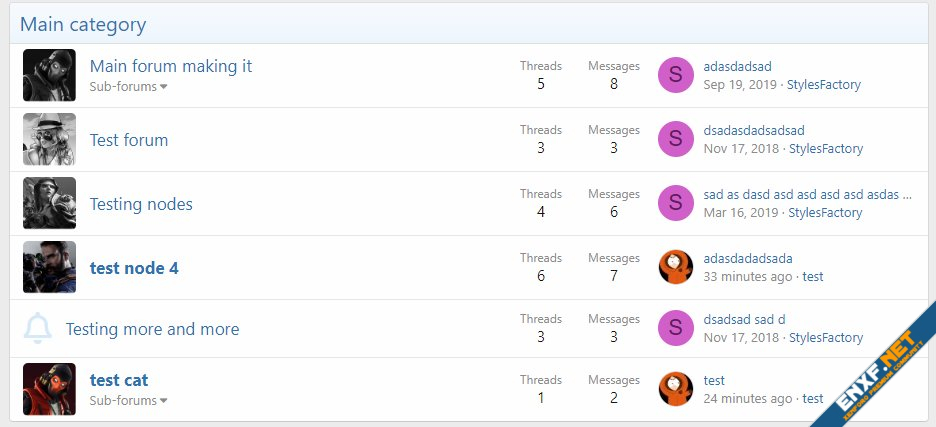Expand Sub-forums under test cat
Viewport: 936px width, 427px height.
tap(128, 401)
